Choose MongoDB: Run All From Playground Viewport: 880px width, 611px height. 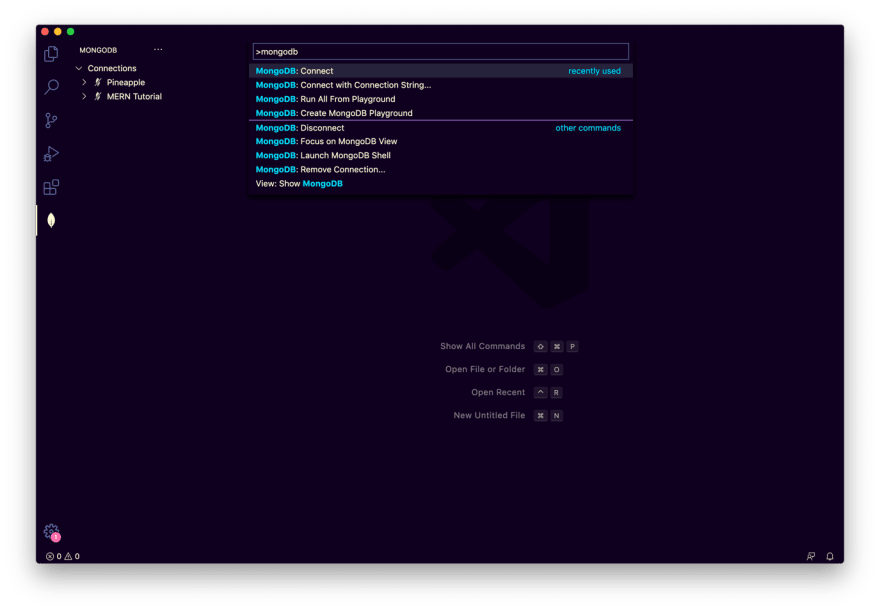click(x=441, y=99)
